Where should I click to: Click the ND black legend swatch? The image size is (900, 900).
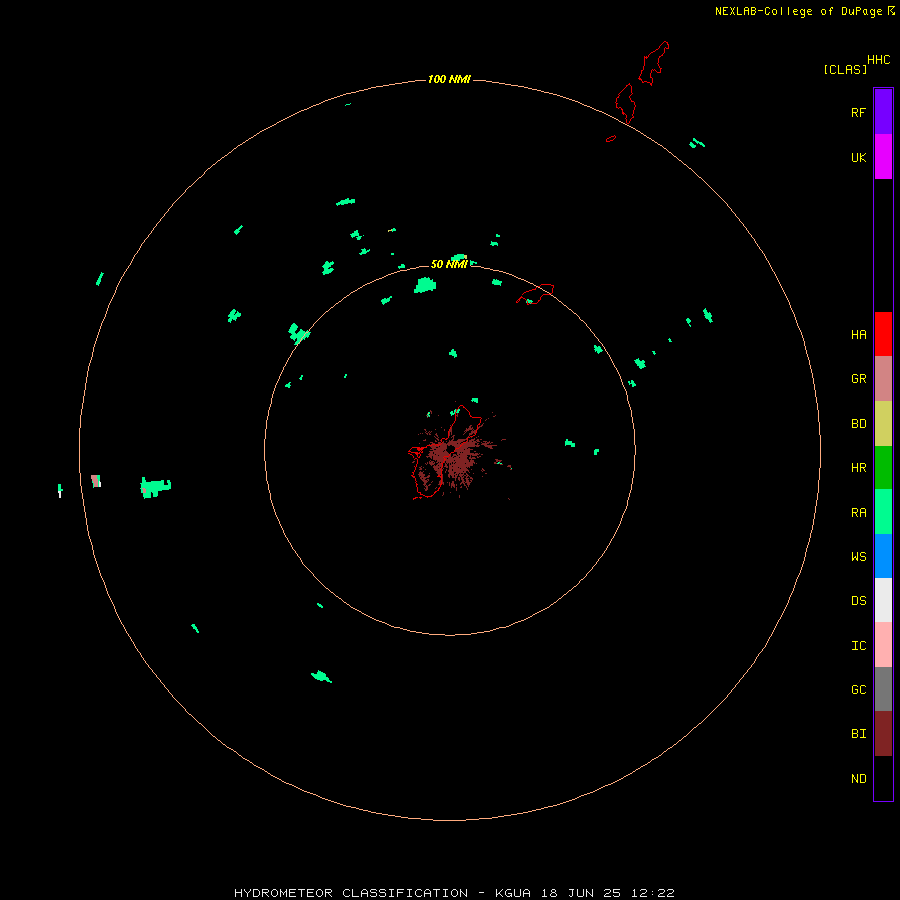883,778
